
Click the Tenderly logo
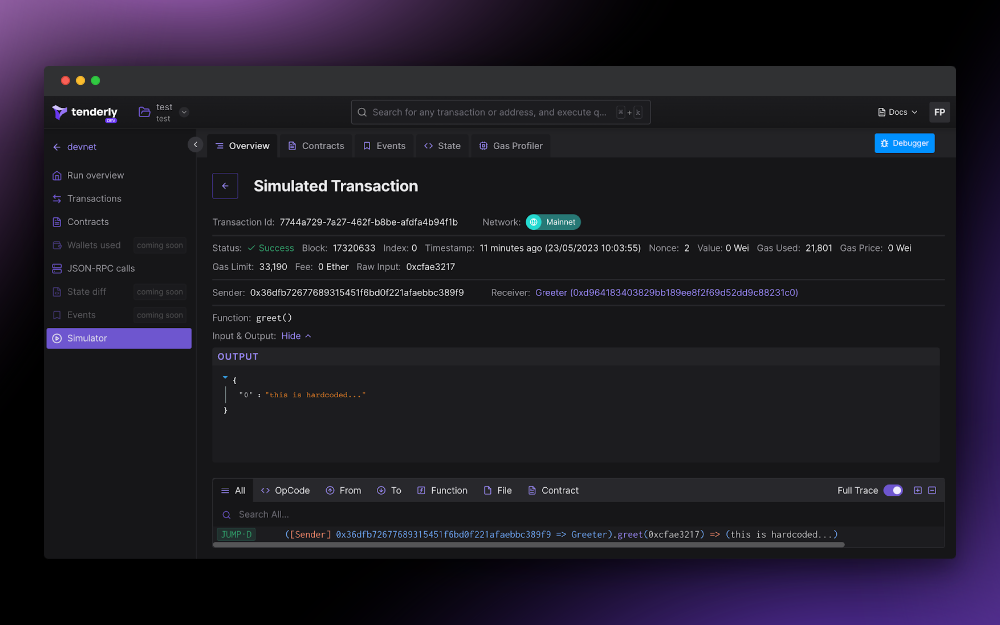point(85,112)
